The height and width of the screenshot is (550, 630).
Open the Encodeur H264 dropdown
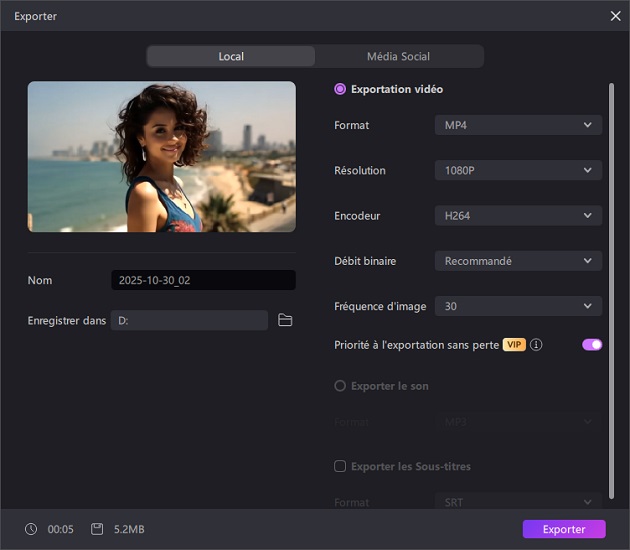[x=518, y=215]
